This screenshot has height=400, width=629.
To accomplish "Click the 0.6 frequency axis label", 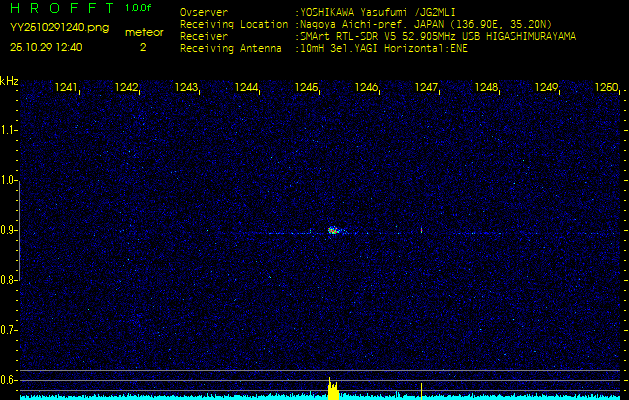I will pos(9,379).
